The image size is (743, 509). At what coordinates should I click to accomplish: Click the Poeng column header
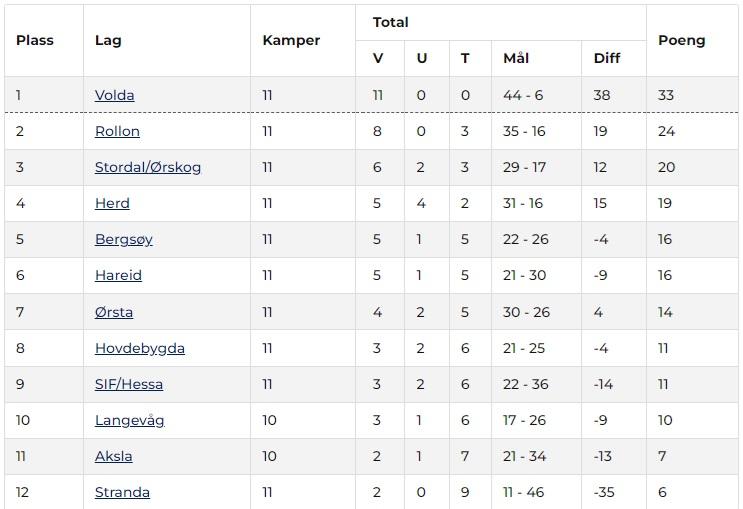[681, 40]
